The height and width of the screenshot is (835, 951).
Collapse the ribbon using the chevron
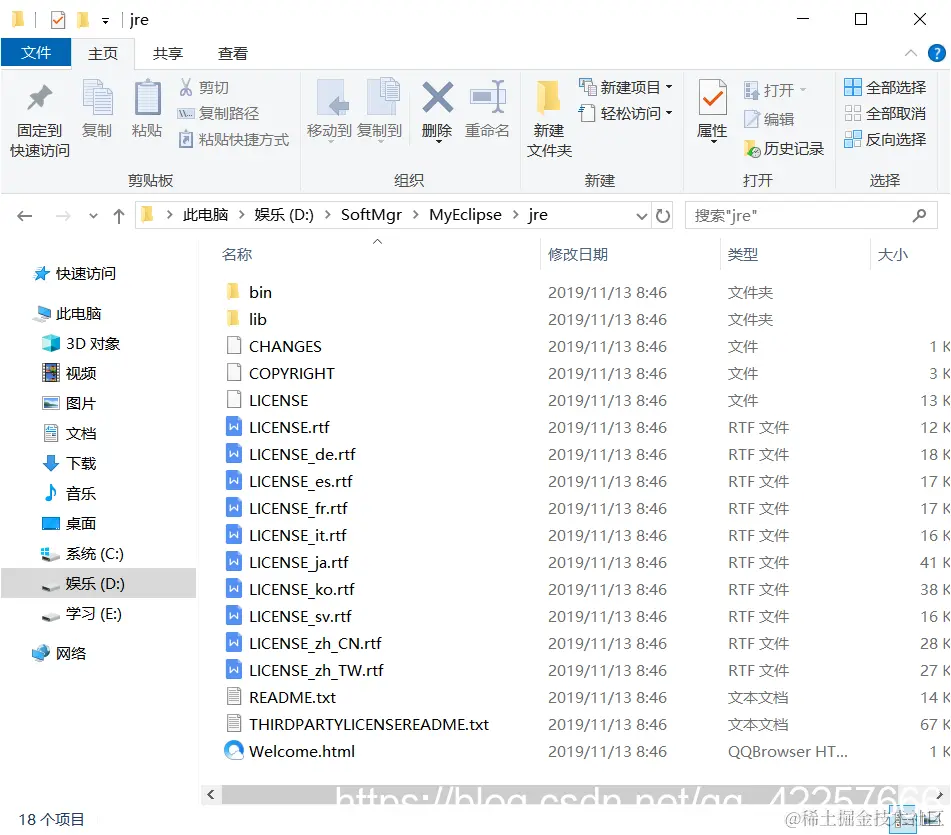pos(911,54)
